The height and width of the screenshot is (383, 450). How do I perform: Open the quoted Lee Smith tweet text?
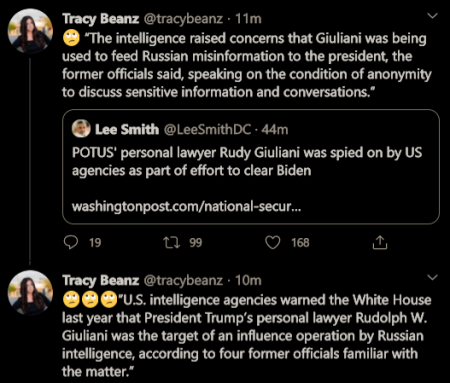247,162
